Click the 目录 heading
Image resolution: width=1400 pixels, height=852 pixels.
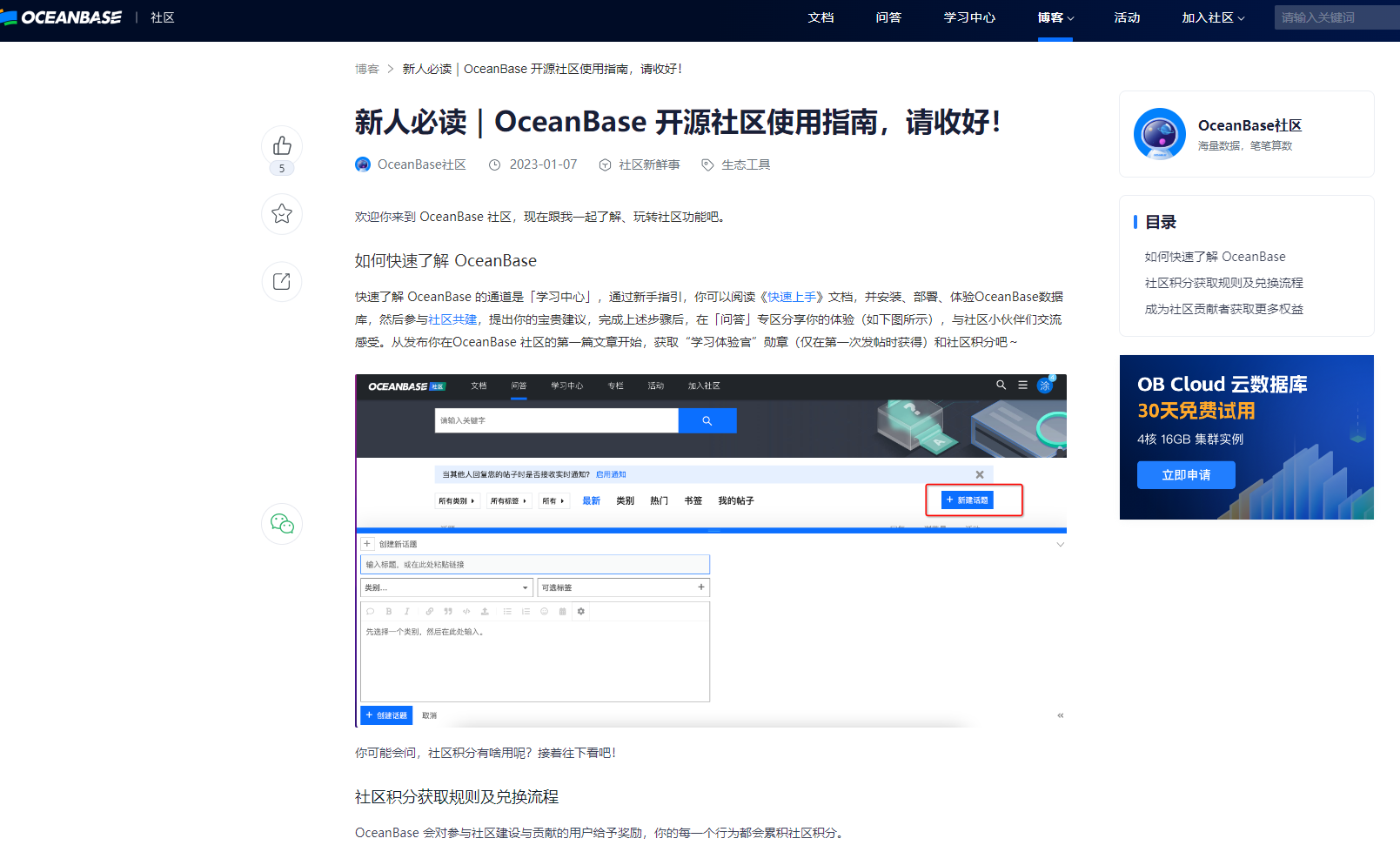click(x=1160, y=222)
